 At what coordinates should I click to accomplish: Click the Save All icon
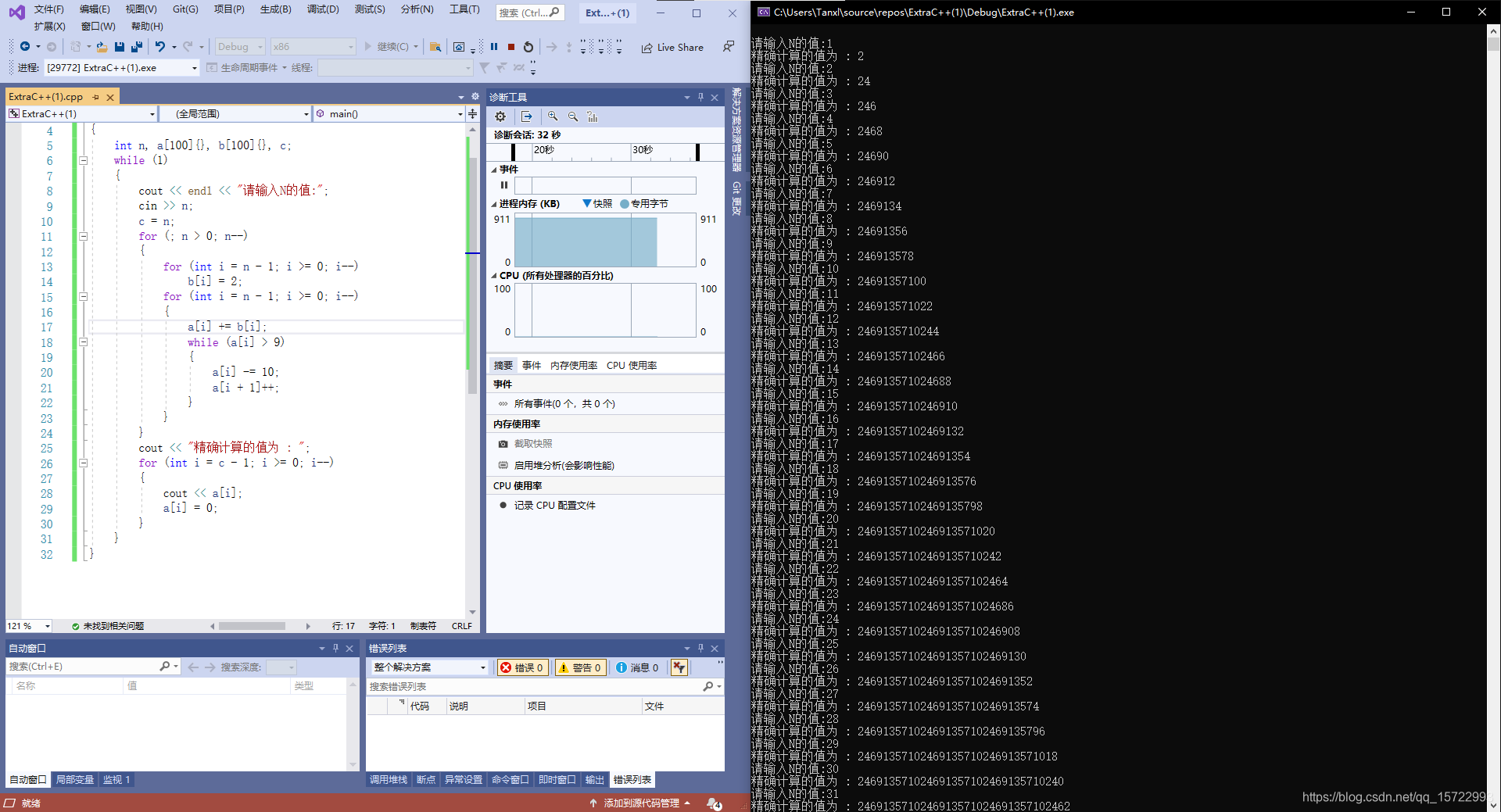pyautogui.click(x=137, y=47)
